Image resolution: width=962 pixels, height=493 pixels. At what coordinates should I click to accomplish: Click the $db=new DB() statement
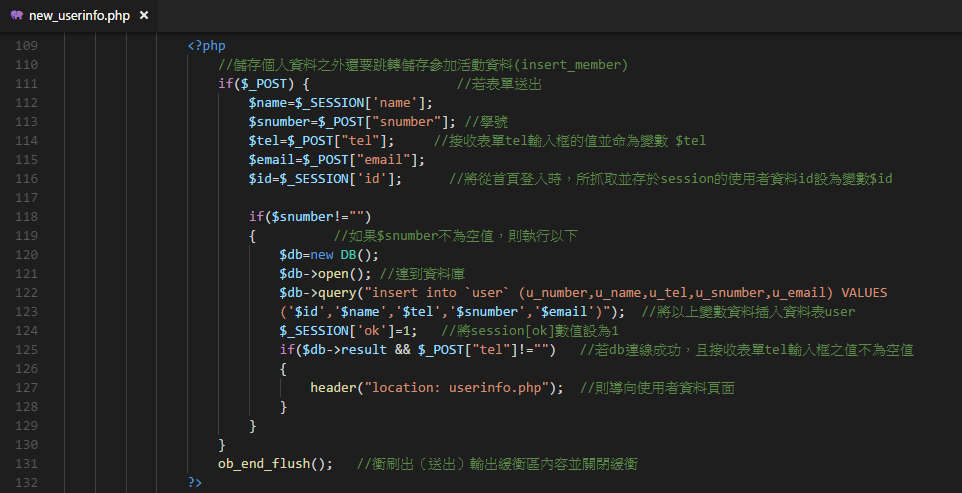click(x=329, y=254)
